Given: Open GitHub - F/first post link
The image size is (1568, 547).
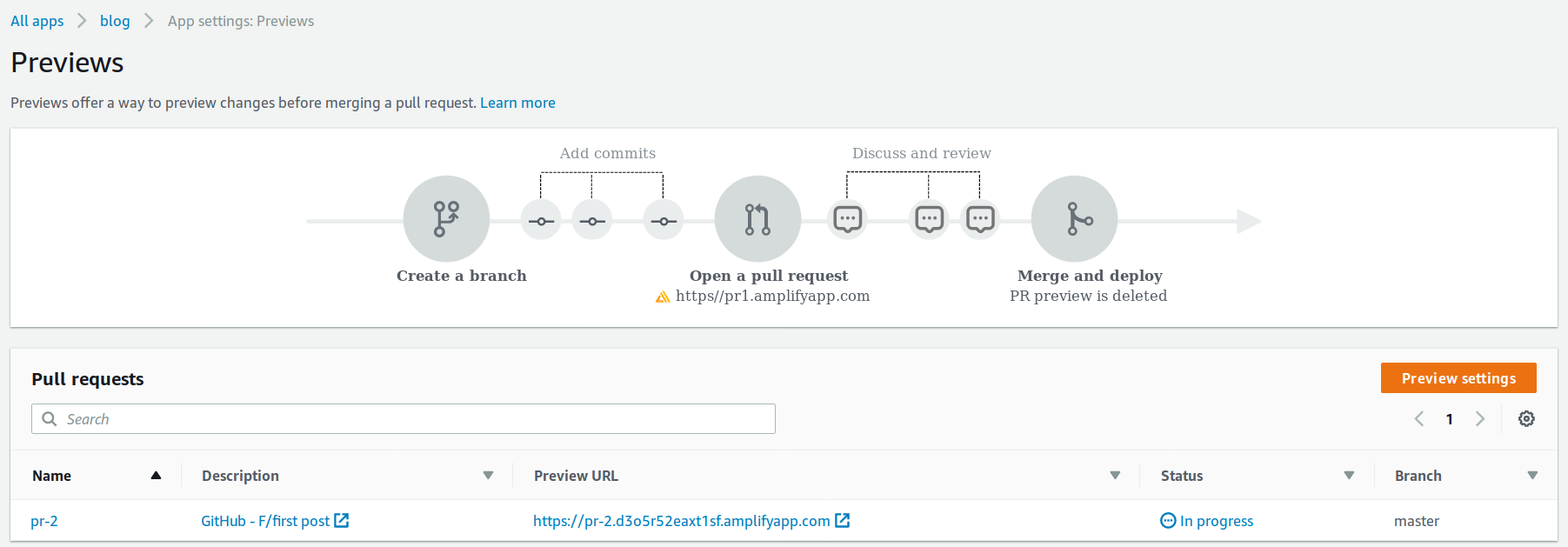Looking at the screenshot, I should point(265,521).
